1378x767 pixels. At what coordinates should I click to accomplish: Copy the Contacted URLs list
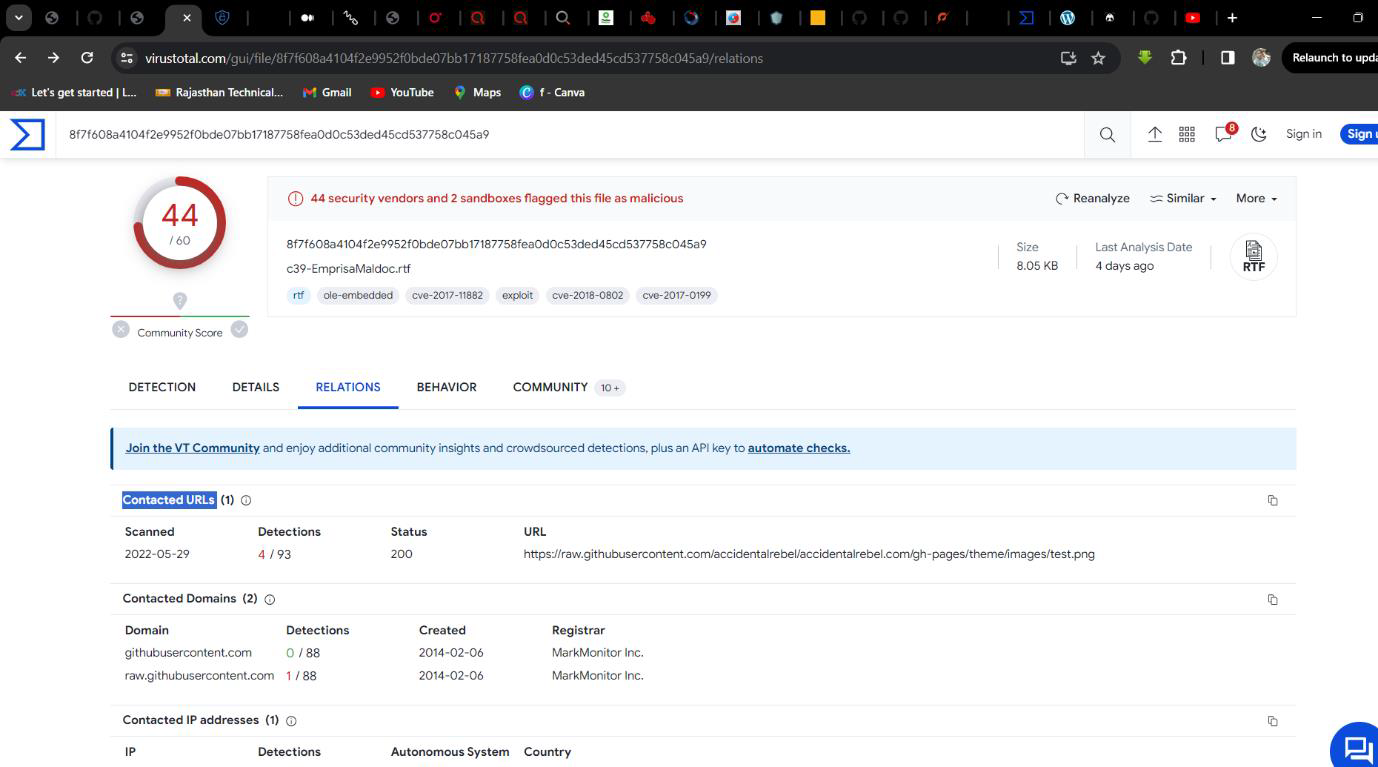point(1272,500)
